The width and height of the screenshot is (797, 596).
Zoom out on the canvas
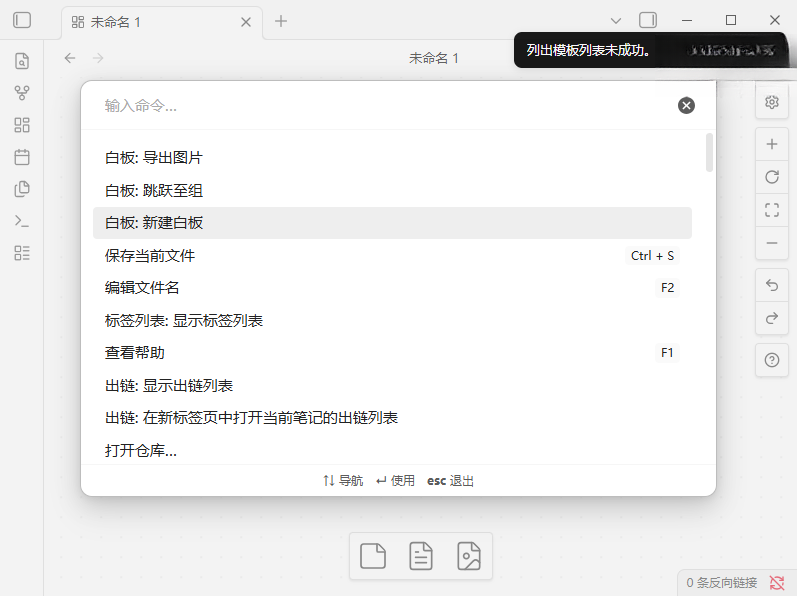tap(772, 243)
